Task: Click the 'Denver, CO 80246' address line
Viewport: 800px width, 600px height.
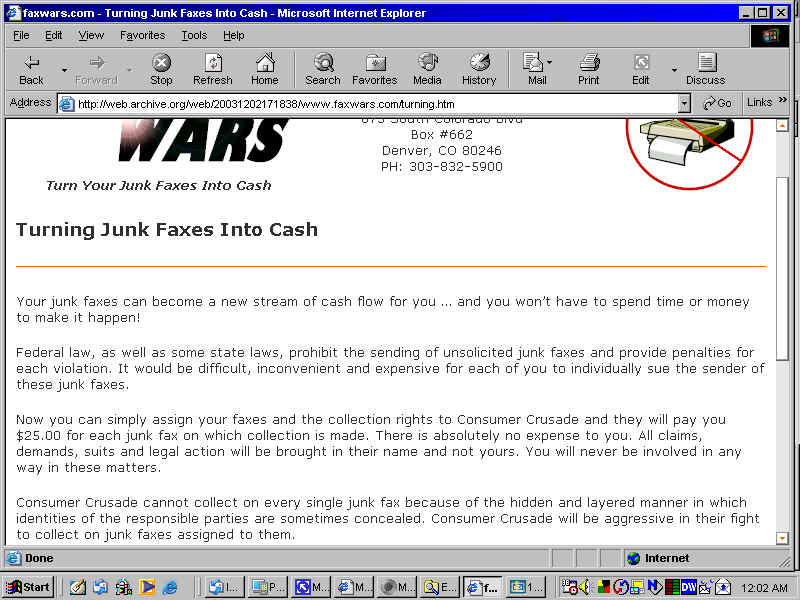Action: [442, 151]
